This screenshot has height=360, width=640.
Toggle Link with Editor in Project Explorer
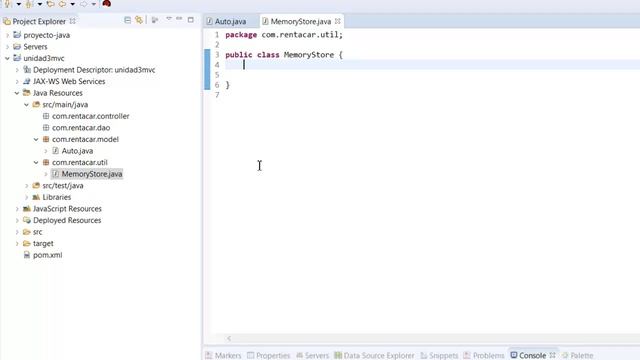coord(139,20)
